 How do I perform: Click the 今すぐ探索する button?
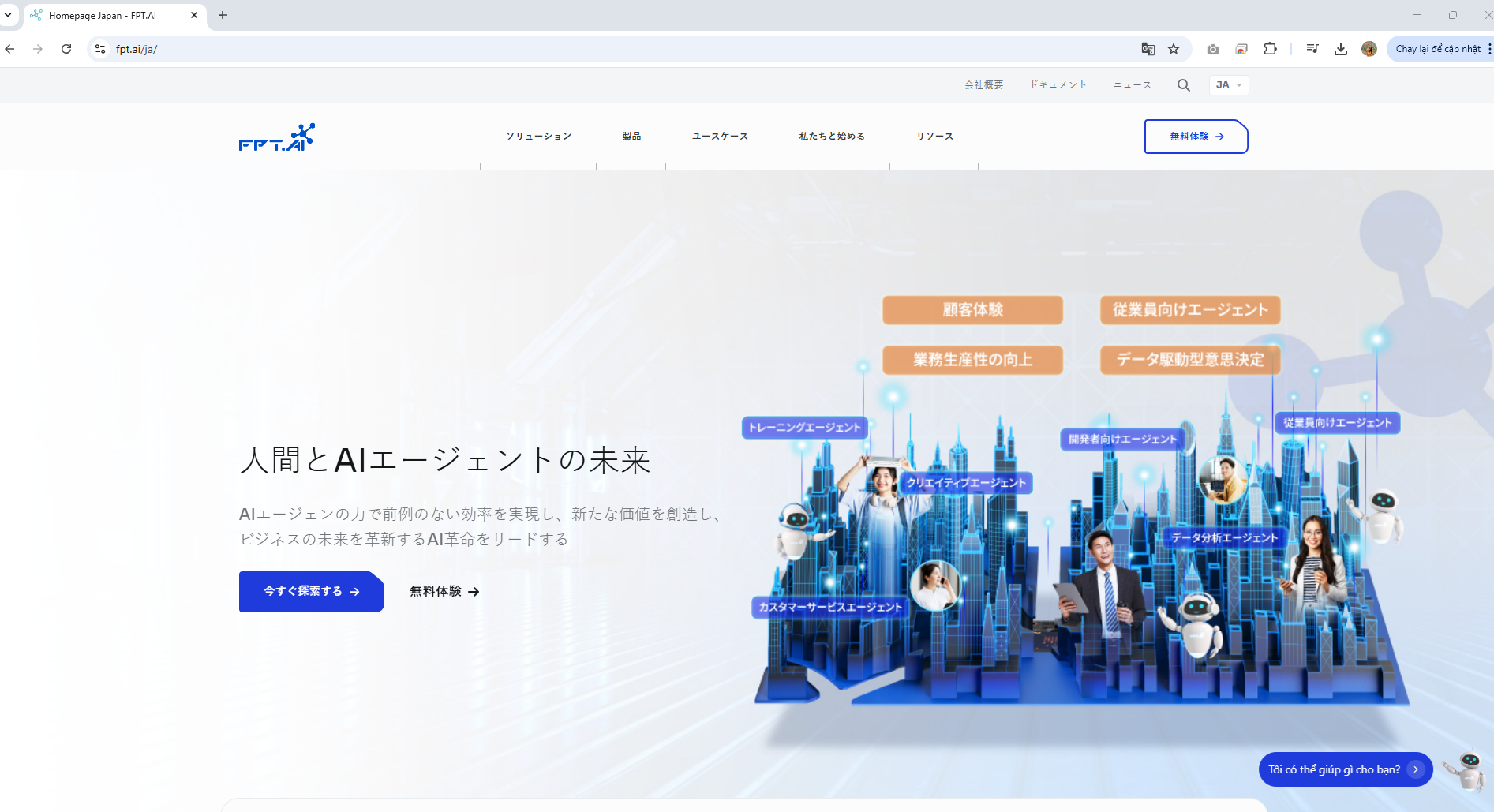311,591
